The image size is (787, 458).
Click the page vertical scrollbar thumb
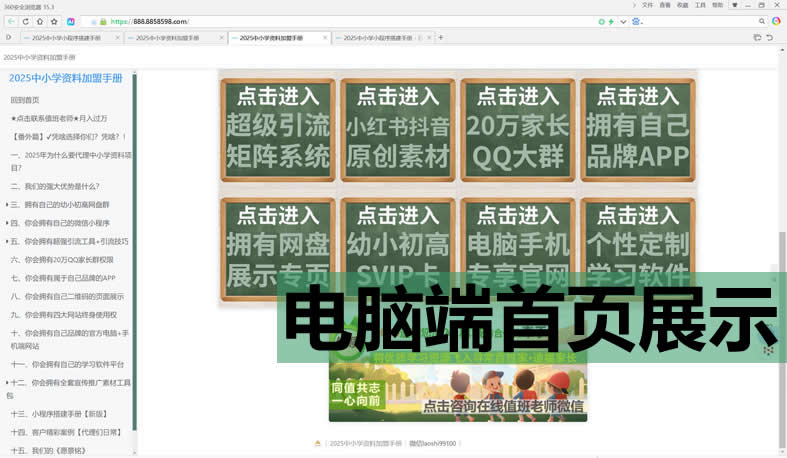[782, 339]
